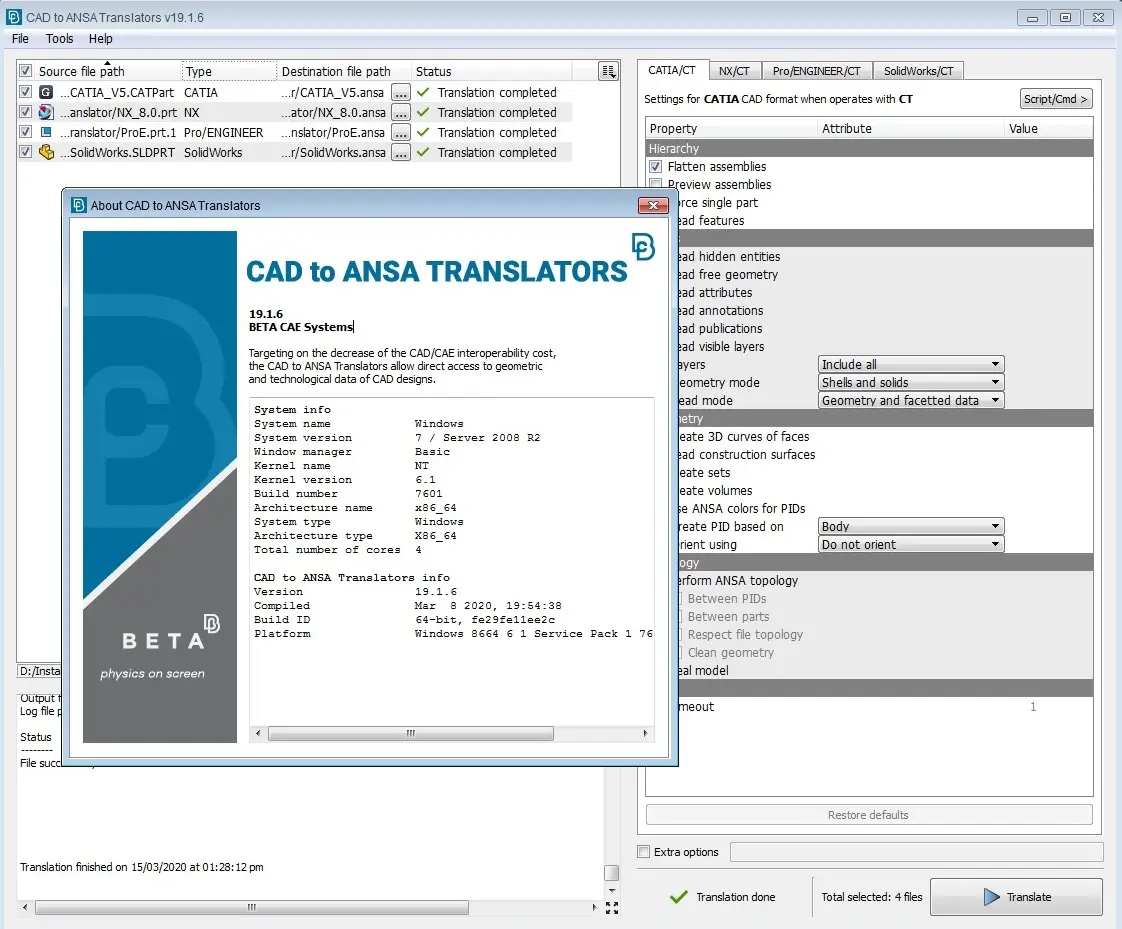Click the Hierarchy section header

point(869,148)
